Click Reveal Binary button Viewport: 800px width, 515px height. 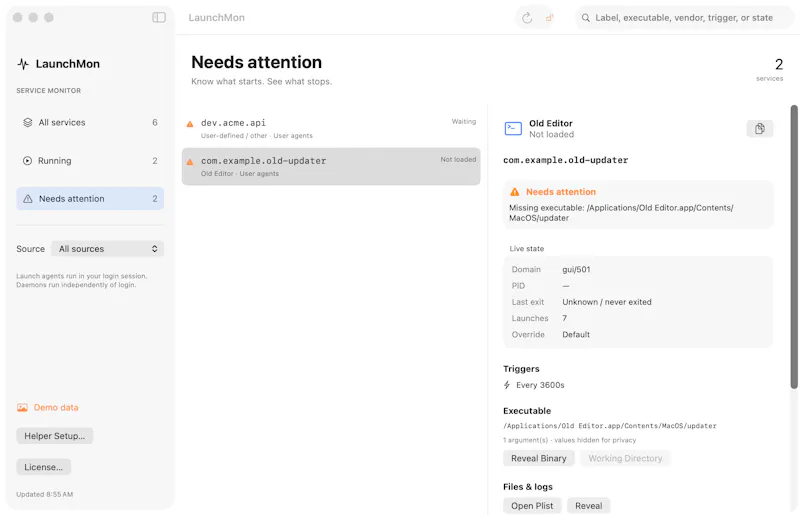click(x=539, y=458)
